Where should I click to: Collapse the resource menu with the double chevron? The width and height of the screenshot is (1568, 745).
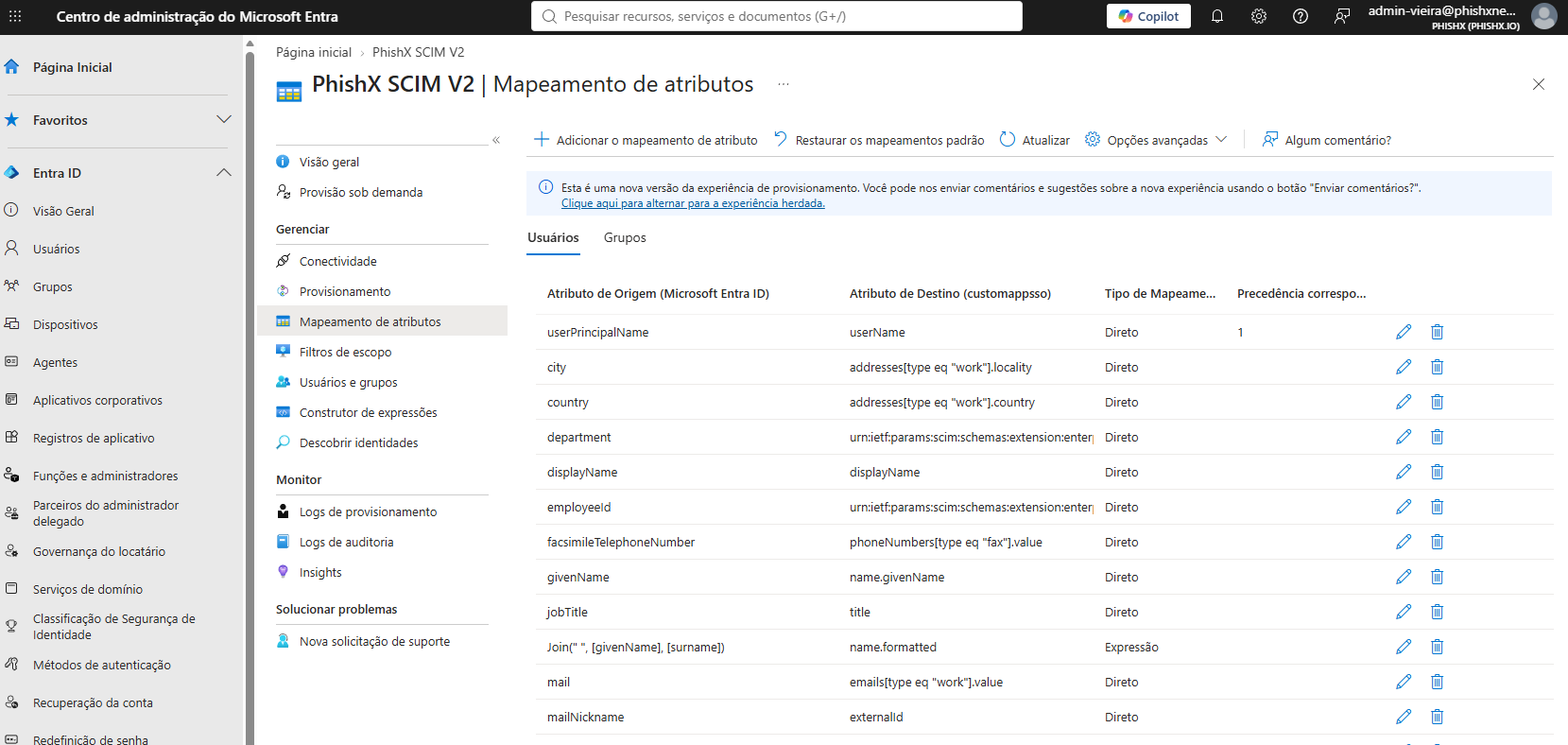tap(496, 140)
